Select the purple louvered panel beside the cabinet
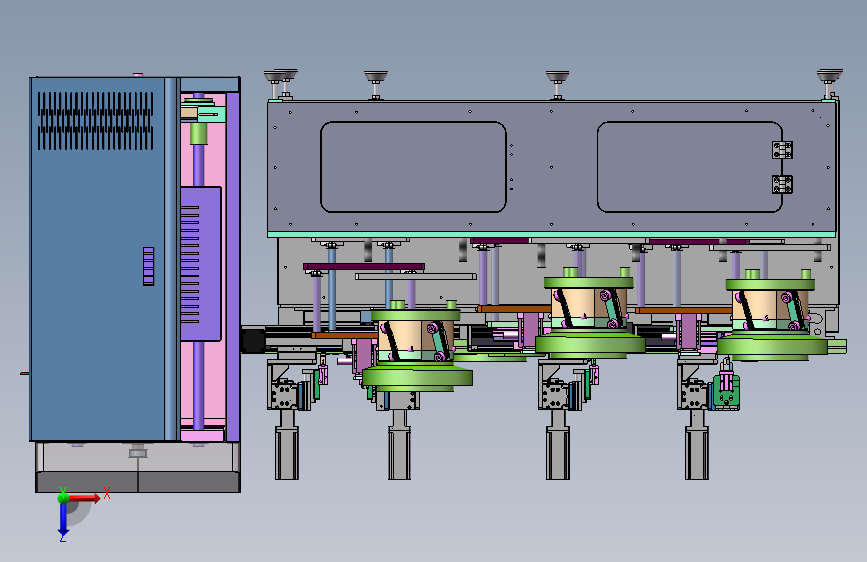Image resolution: width=867 pixels, height=562 pixels. click(x=201, y=264)
